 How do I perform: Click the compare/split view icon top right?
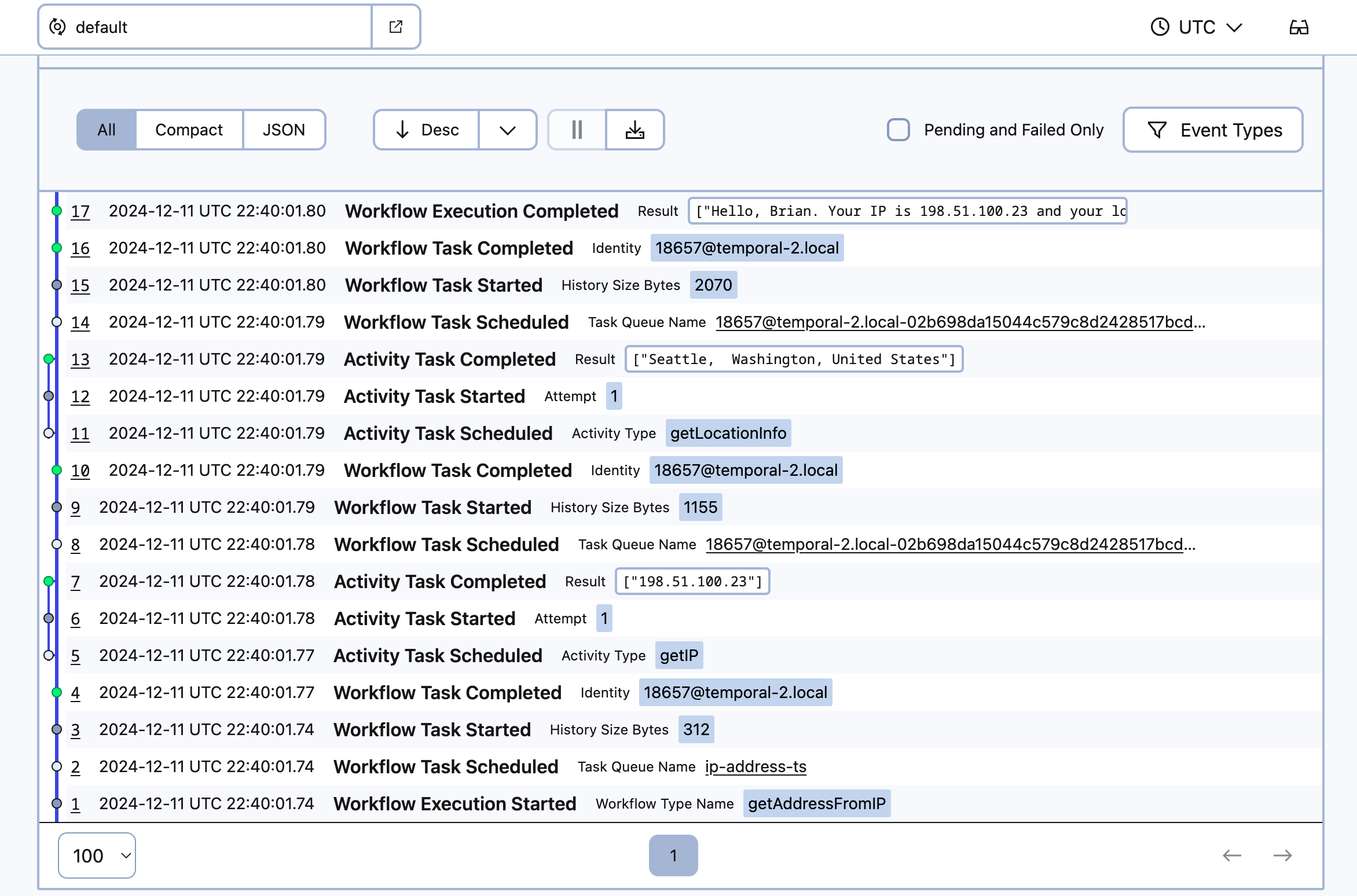pos(1299,27)
